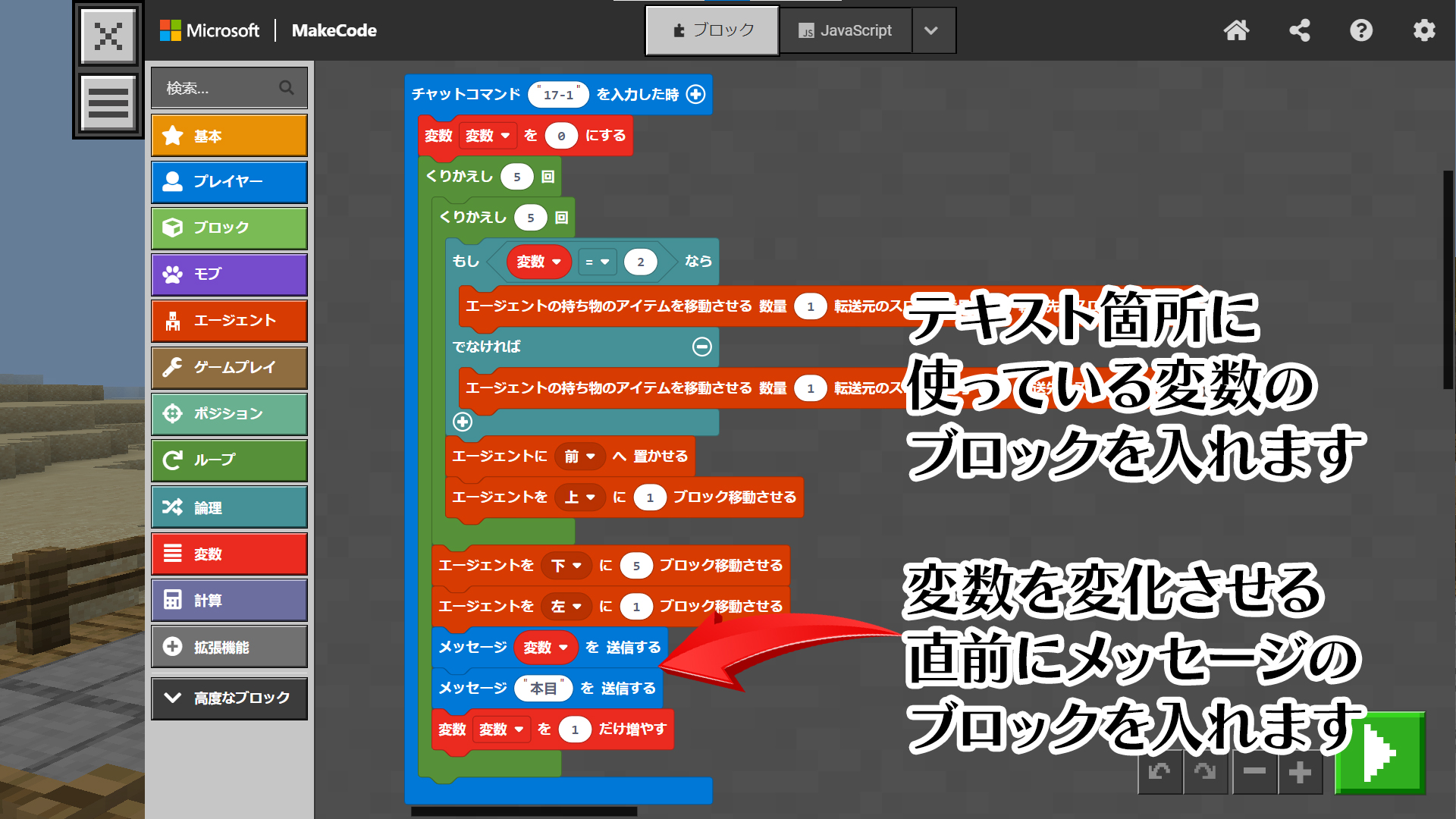Open the red 変数 variables category
This screenshot has width=1456, height=819.
tap(229, 554)
